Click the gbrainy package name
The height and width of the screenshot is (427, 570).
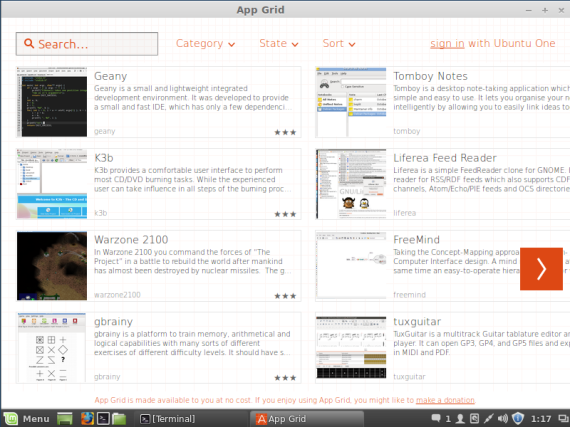tap(107, 377)
